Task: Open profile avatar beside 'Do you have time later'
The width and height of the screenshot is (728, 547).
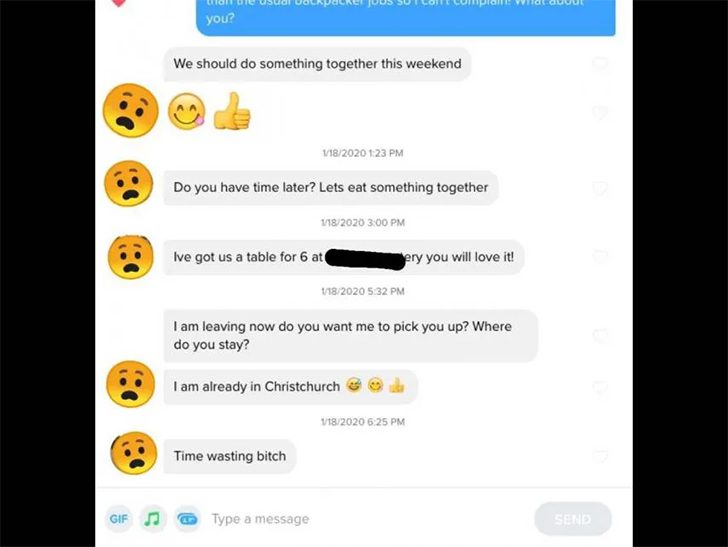Action: [x=129, y=183]
